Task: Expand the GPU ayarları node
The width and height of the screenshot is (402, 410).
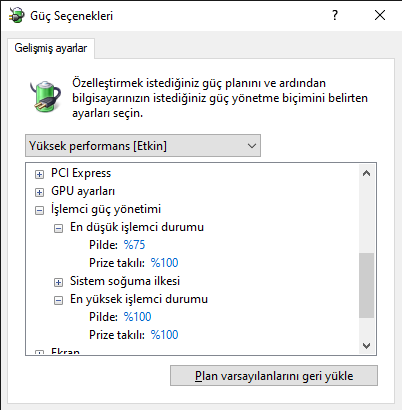Action: 39,192
